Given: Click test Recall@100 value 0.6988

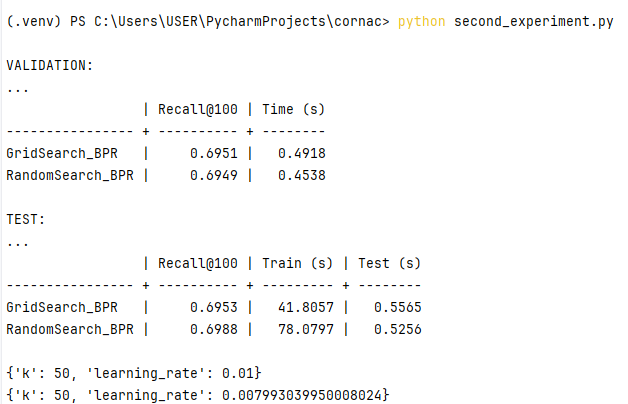Looking at the screenshot, I should [213, 330].
